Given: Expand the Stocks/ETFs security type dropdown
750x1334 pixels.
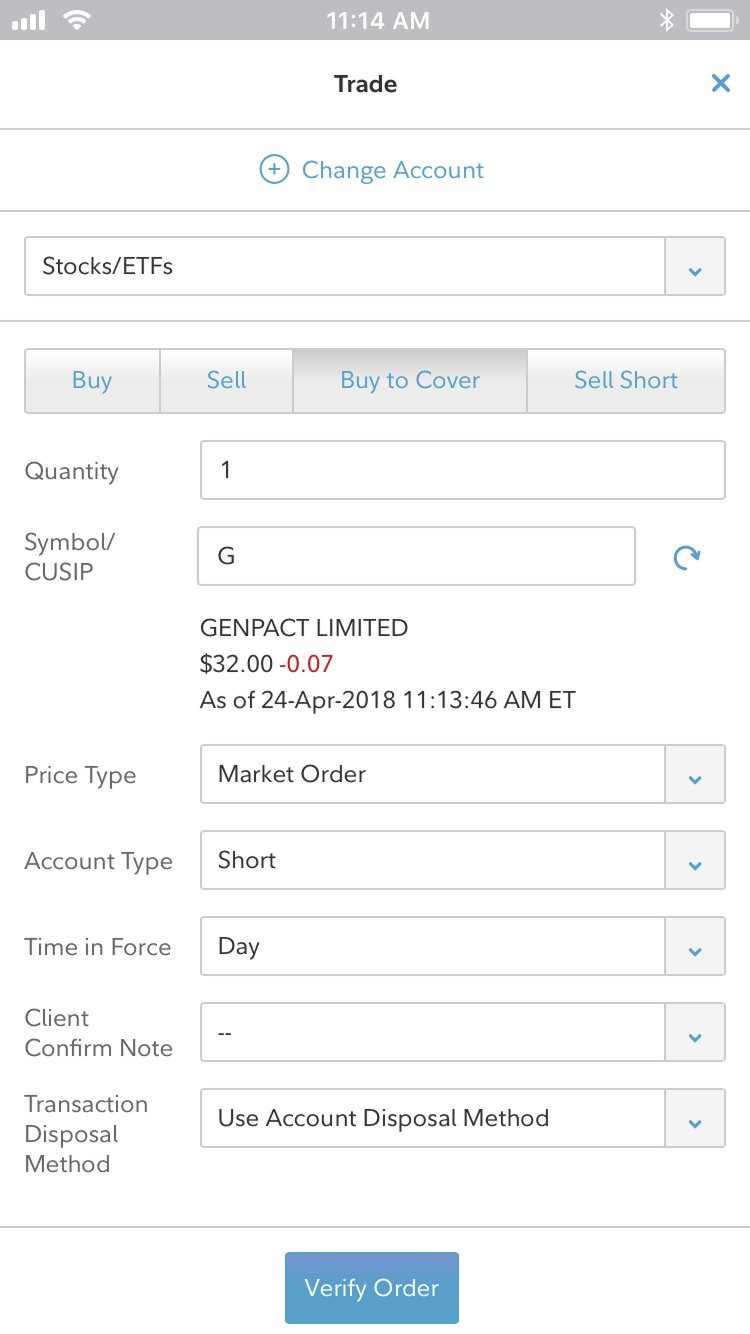Looking at the screenshot, I should [695, 267].
